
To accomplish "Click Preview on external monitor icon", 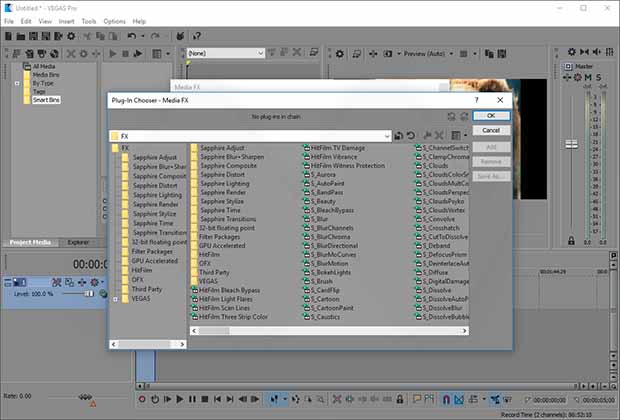I will [356, 53].
